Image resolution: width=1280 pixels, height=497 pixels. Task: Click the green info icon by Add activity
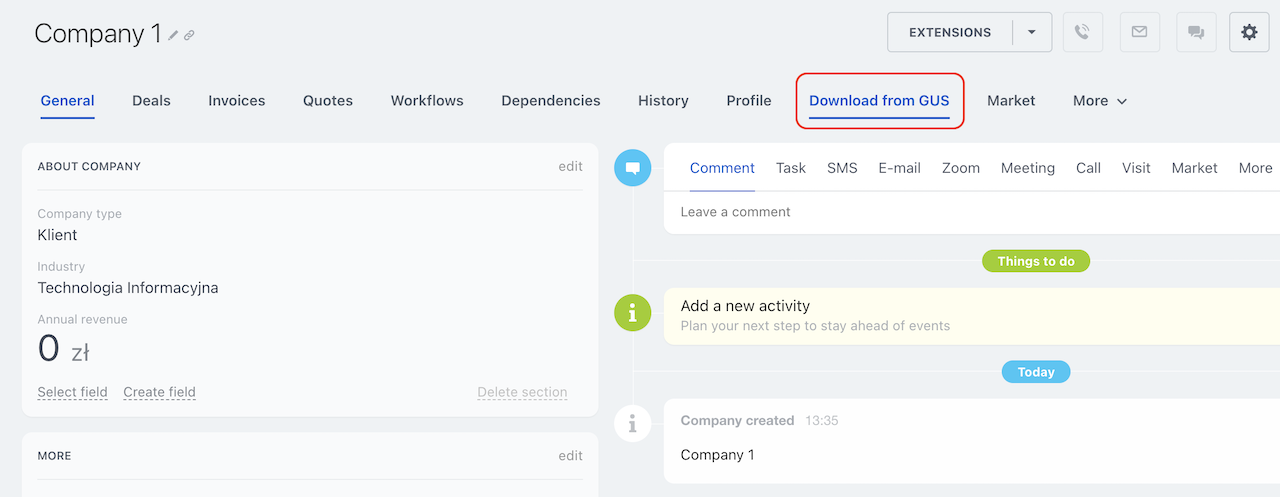point(632,314)
